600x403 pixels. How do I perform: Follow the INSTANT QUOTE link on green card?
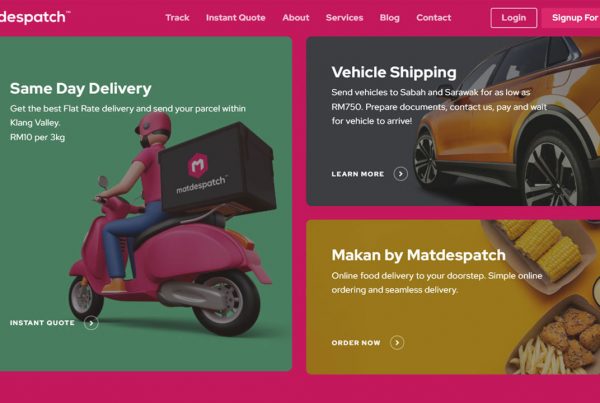click(x=42, y=323)
